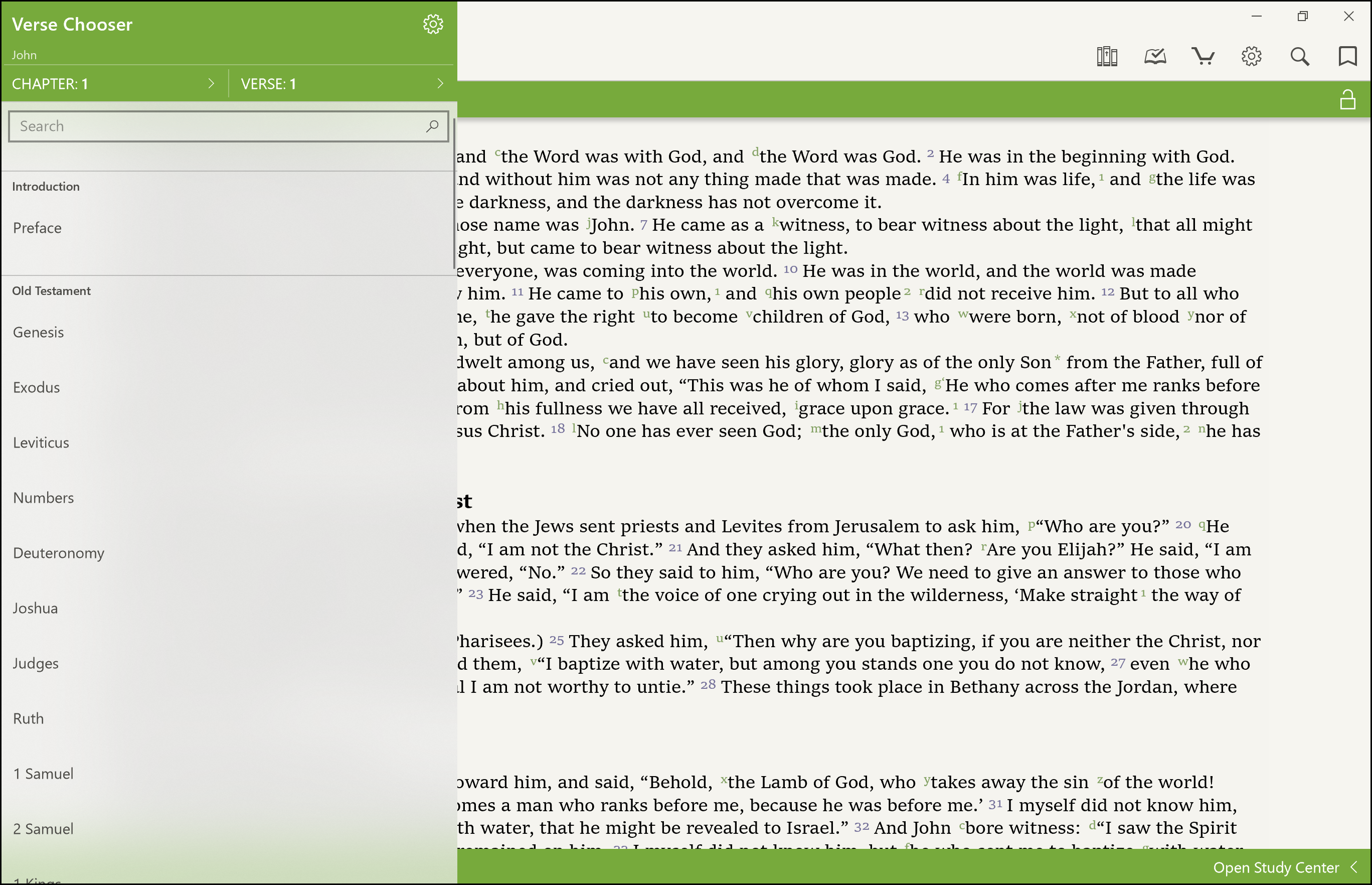Open the bookmarks icon

point(1347,56)
